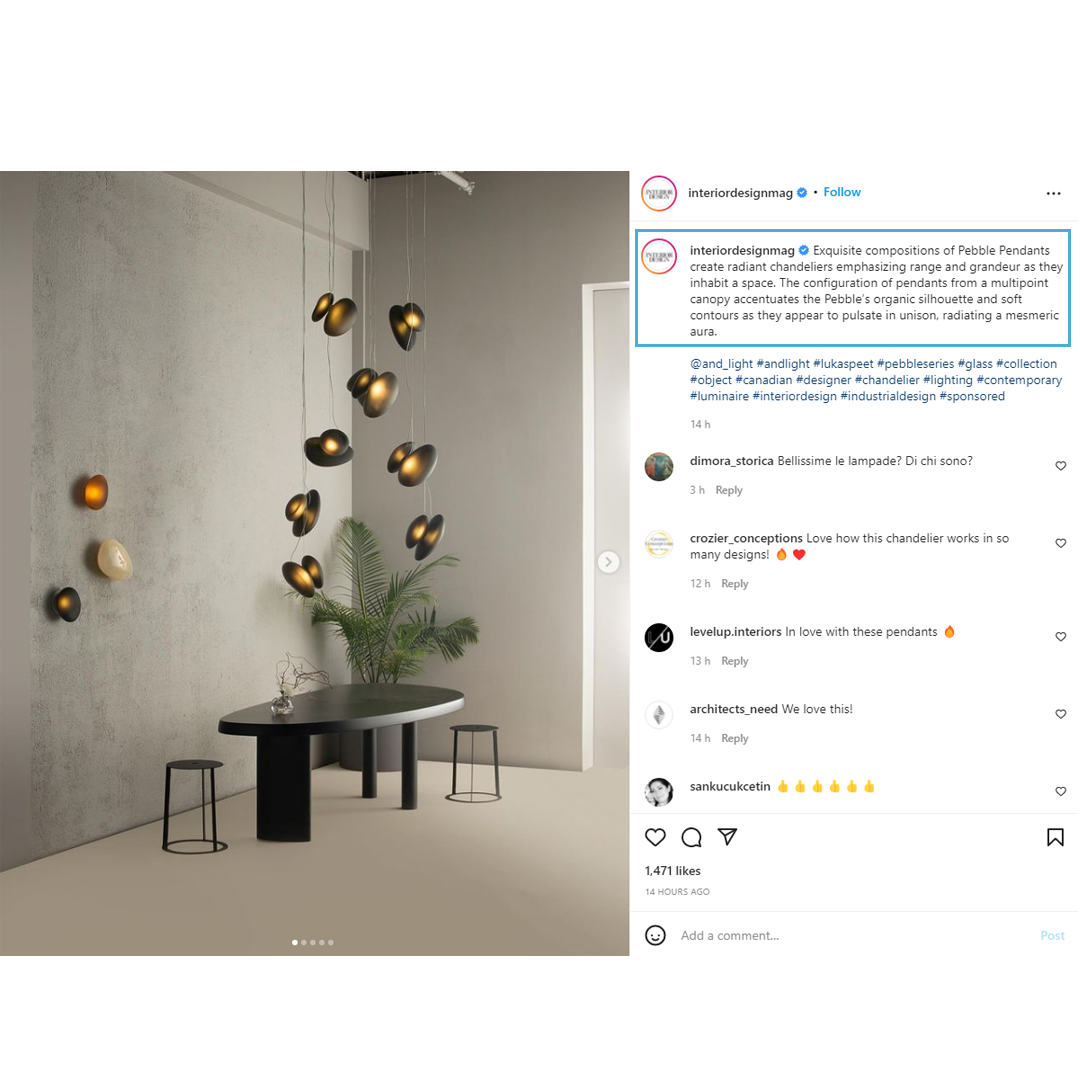Like the post with the heart icon
The image size is (1080, 1080).
[655, 838]
